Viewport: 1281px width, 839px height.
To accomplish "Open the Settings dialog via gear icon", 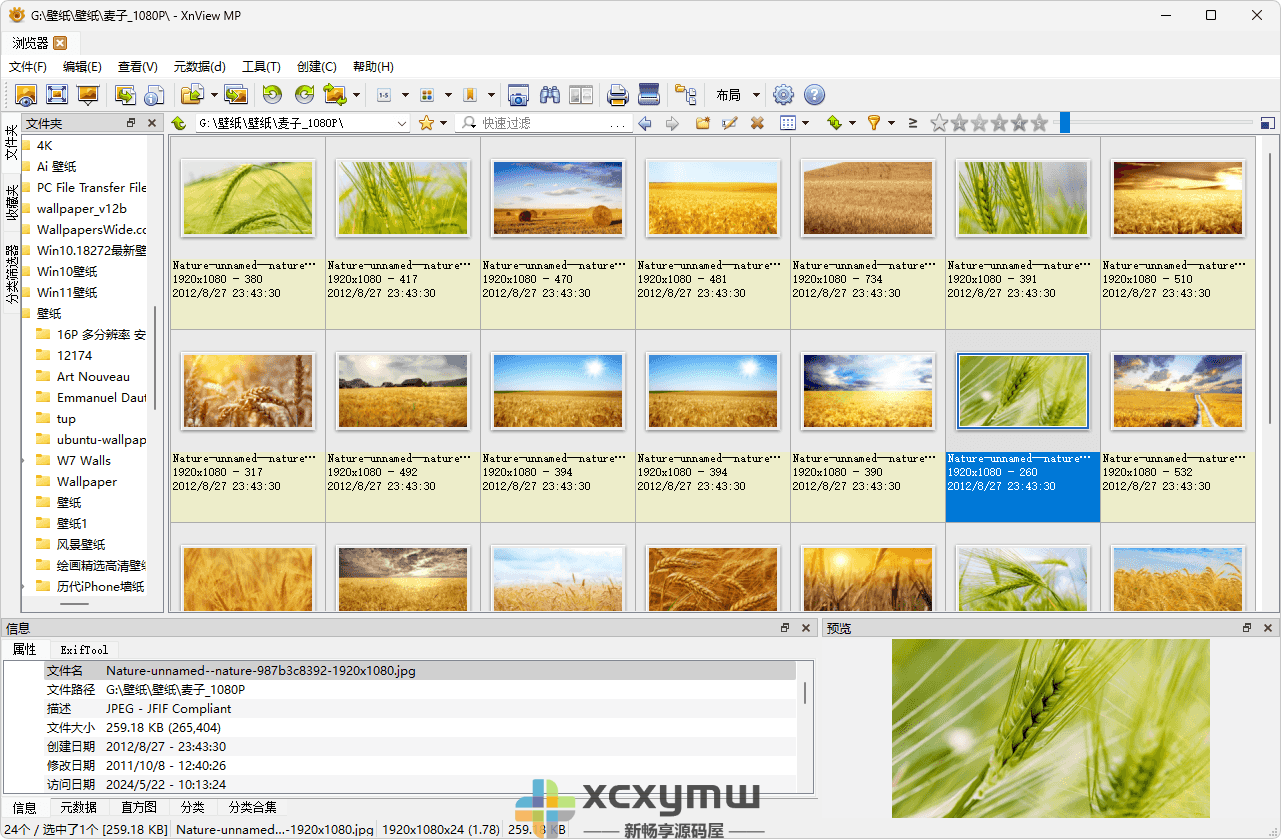I will [x=783, y=94].
